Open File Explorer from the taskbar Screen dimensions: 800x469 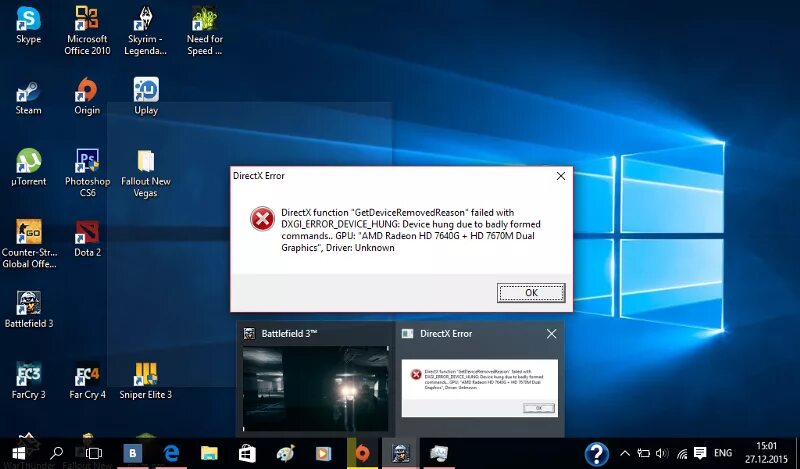[209, 453]
